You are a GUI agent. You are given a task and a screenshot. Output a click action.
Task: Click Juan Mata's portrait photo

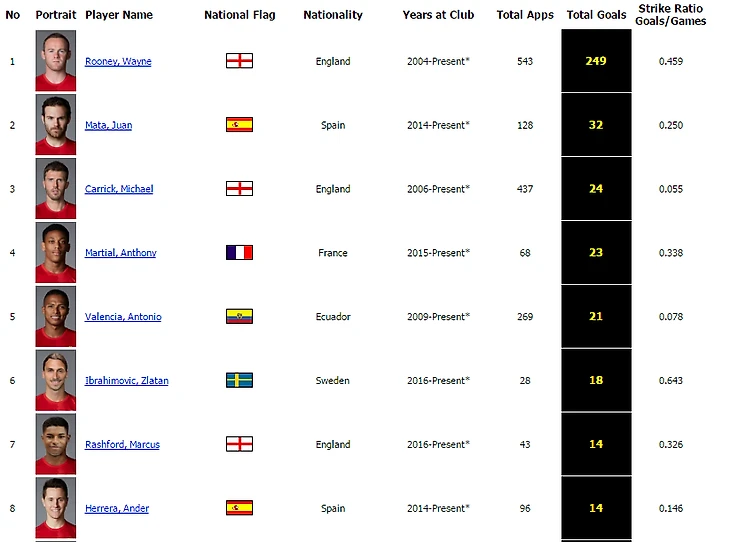click(x=55, y=124)
